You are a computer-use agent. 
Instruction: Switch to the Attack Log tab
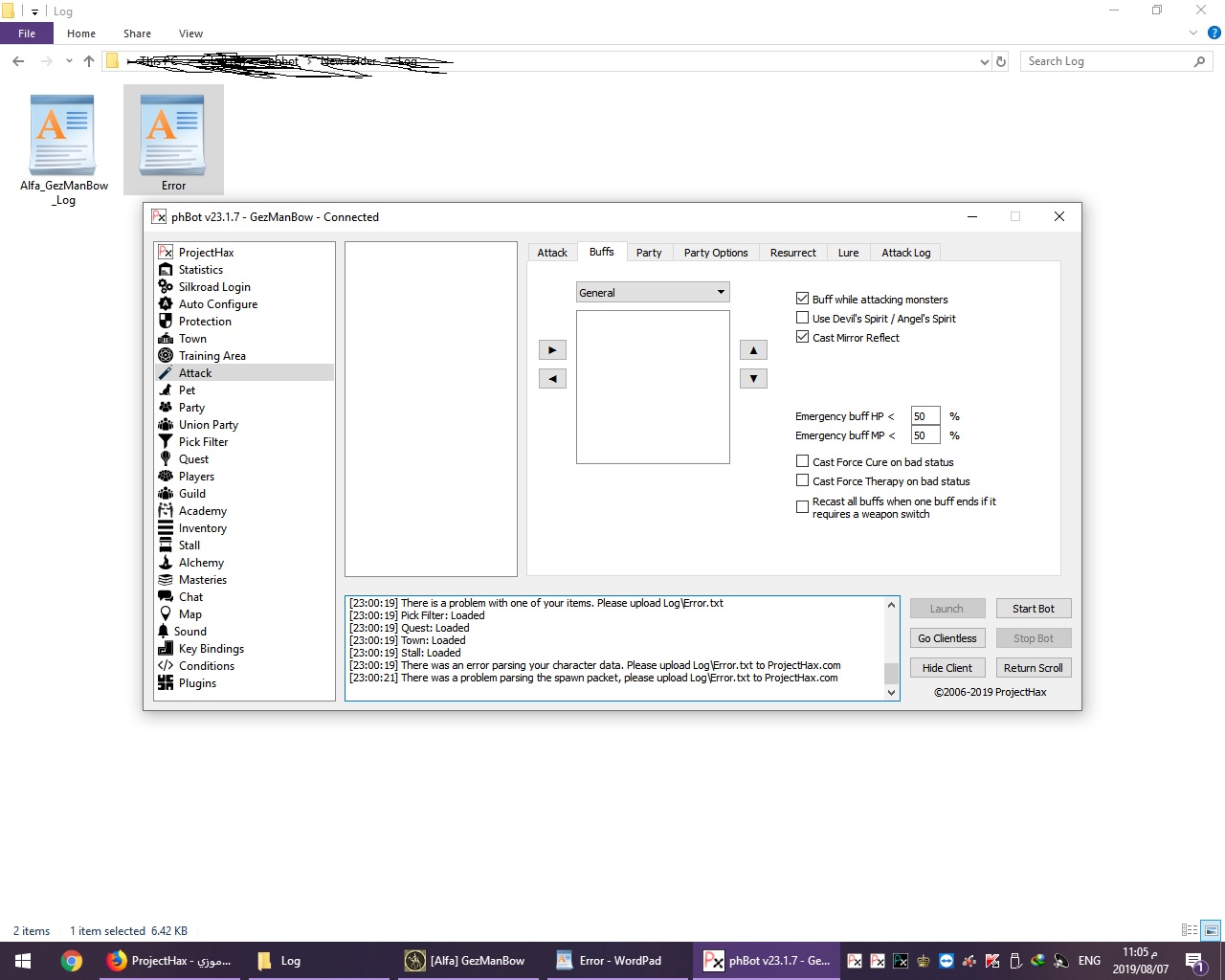905,253
